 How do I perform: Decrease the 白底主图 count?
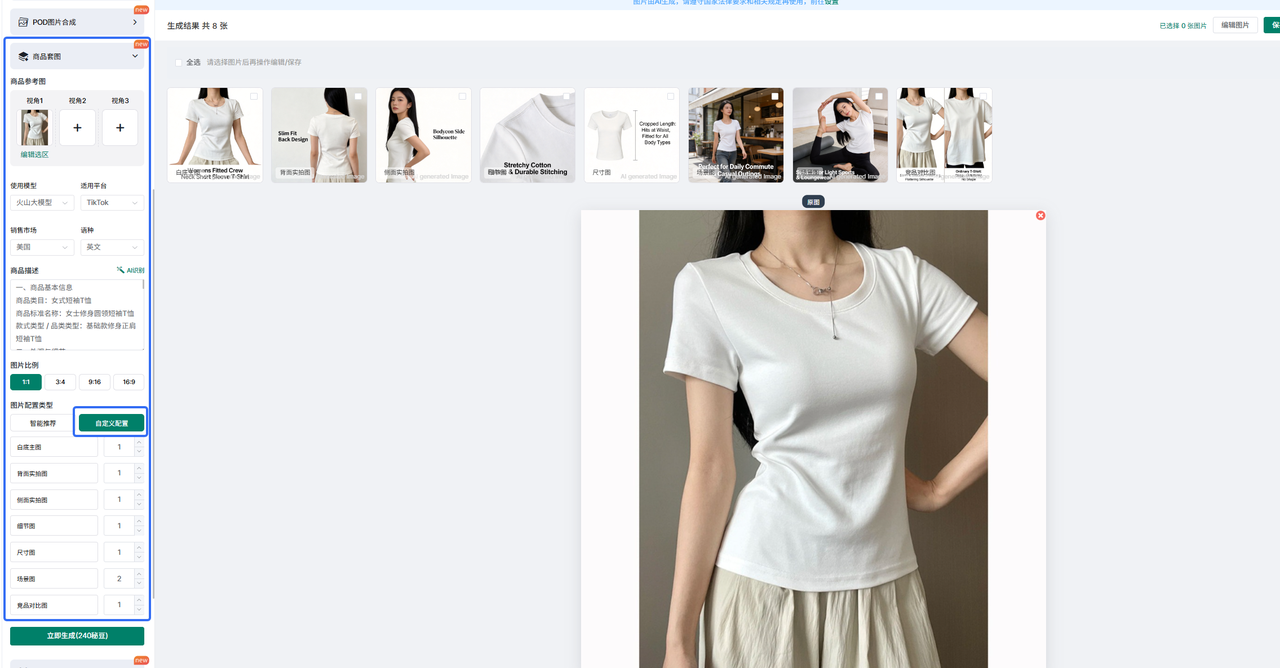[139, 452]
